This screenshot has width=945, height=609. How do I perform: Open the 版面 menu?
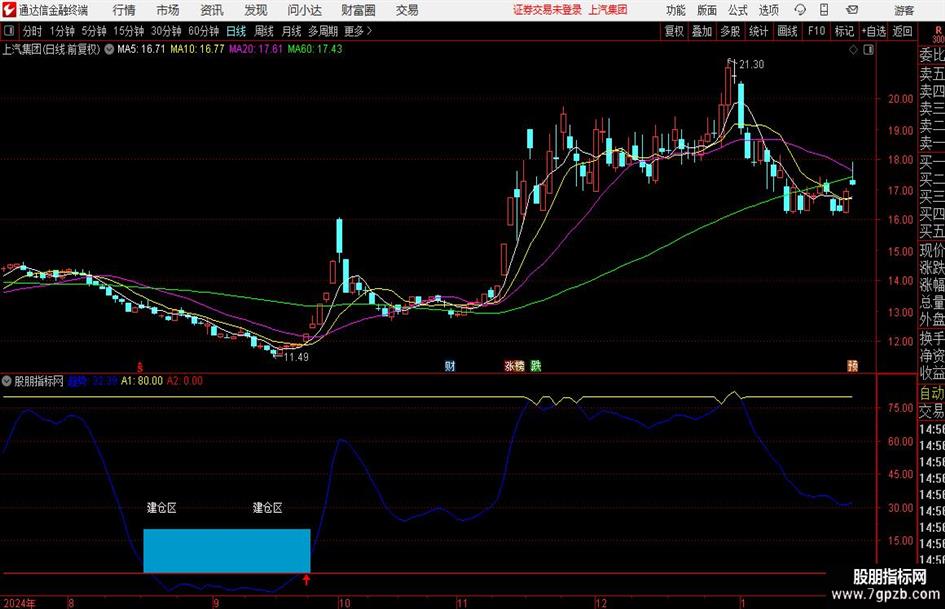(x=706, y=10)
